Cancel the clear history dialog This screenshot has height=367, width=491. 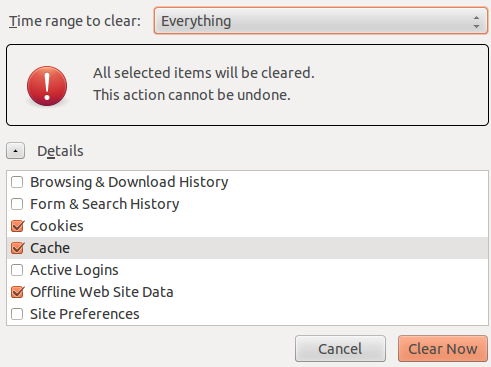click(x=340, y=349)
